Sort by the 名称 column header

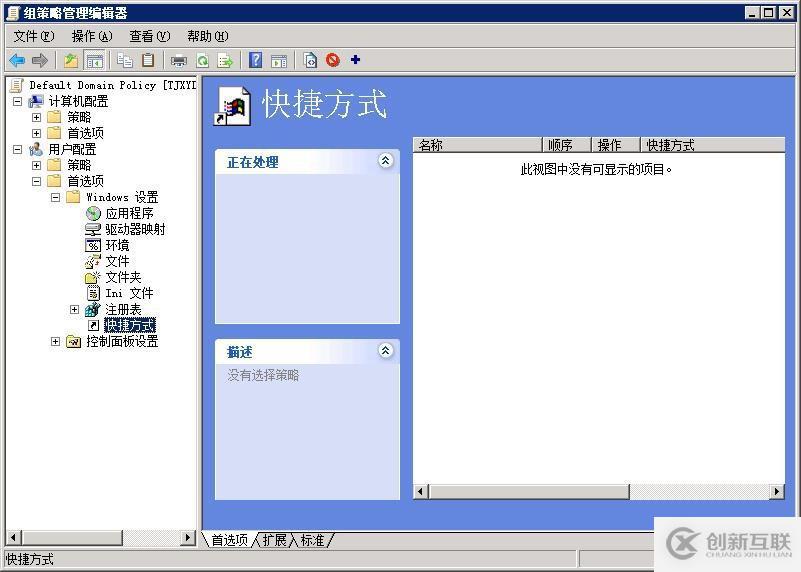(477, 145)
